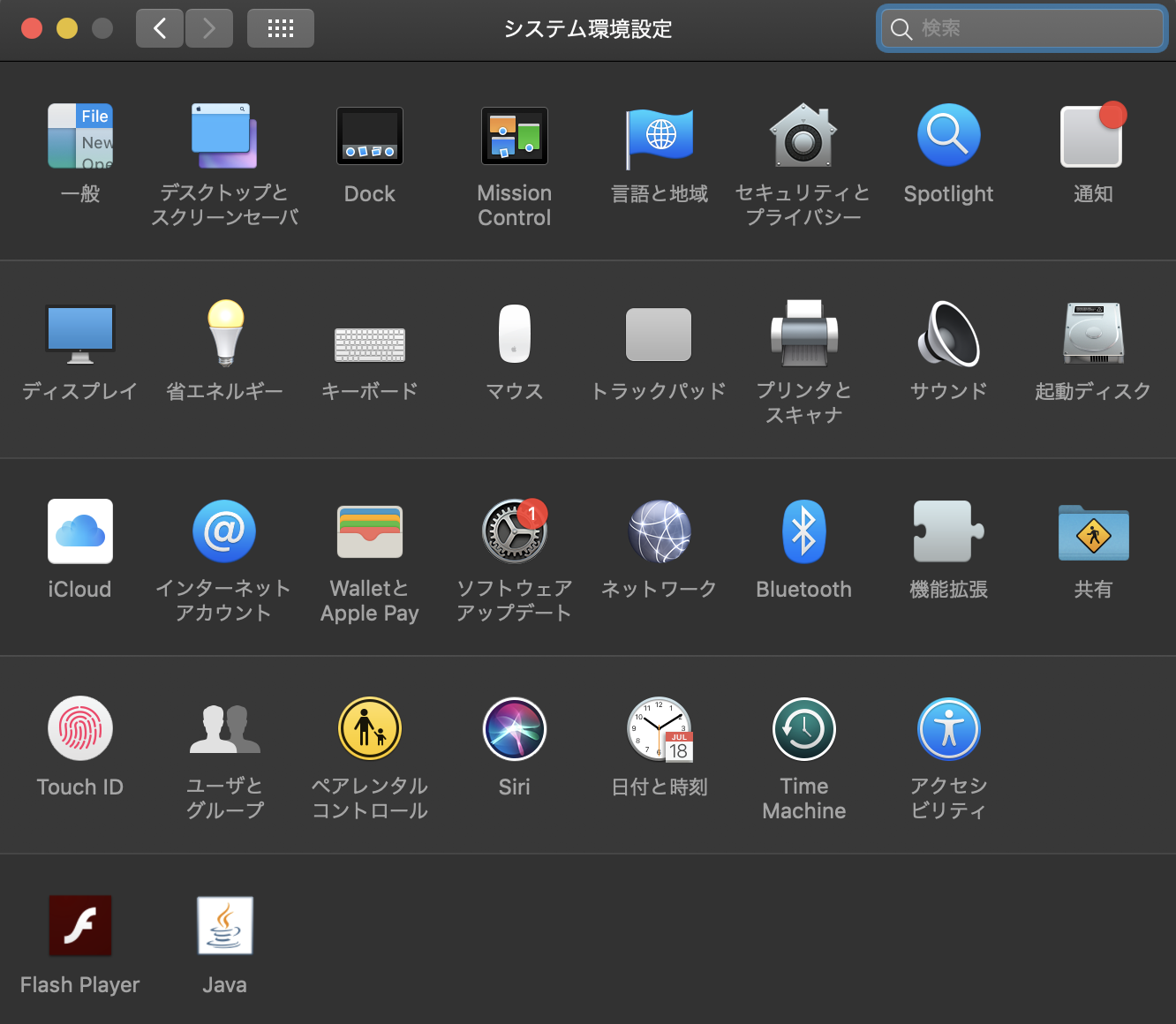Image resolution: width=1176 pixels, height=1024 pixels.
Task: Open the ディスプレイ settings
Action: [79, 334]
